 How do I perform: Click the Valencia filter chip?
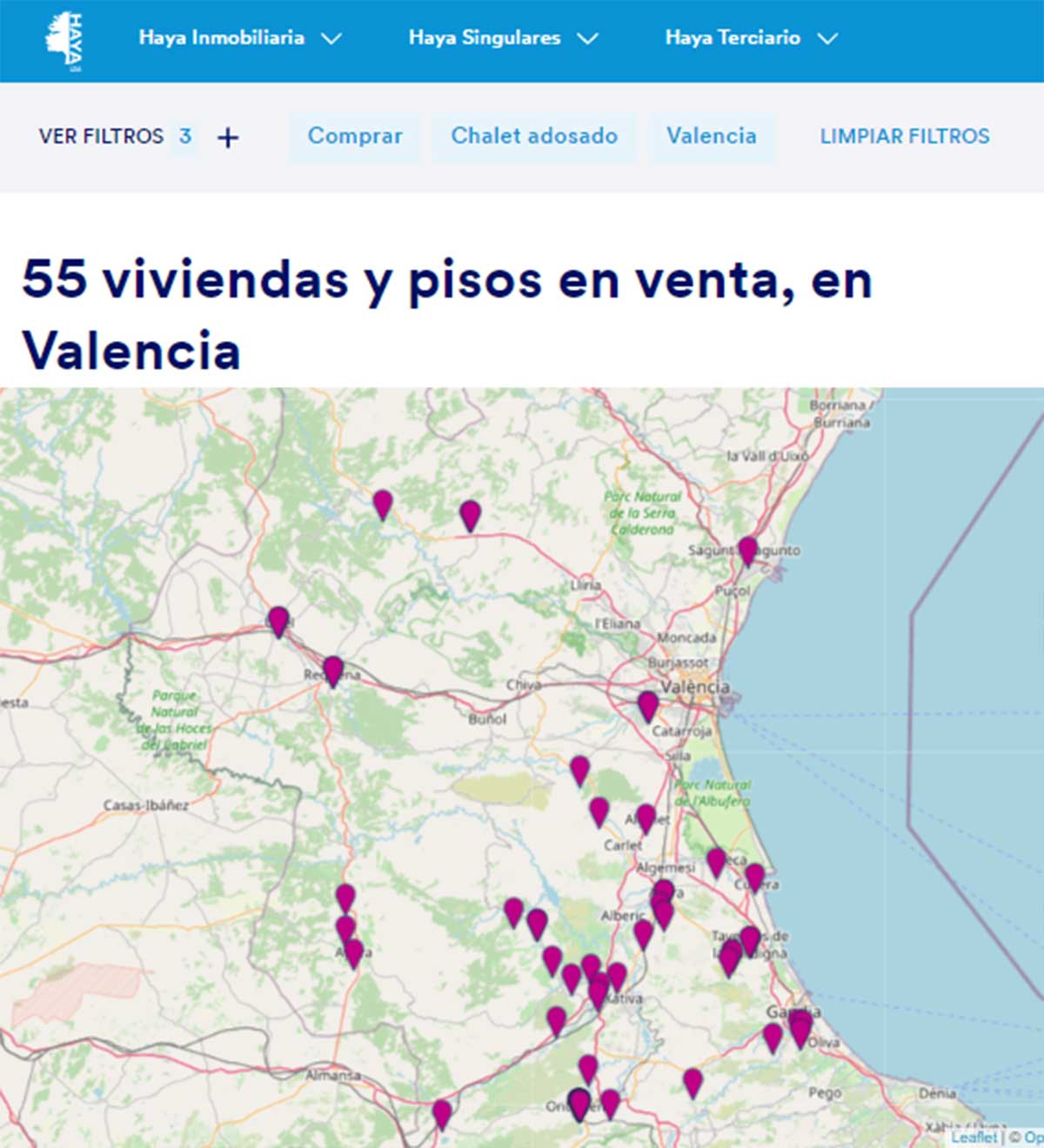(711, 137)
